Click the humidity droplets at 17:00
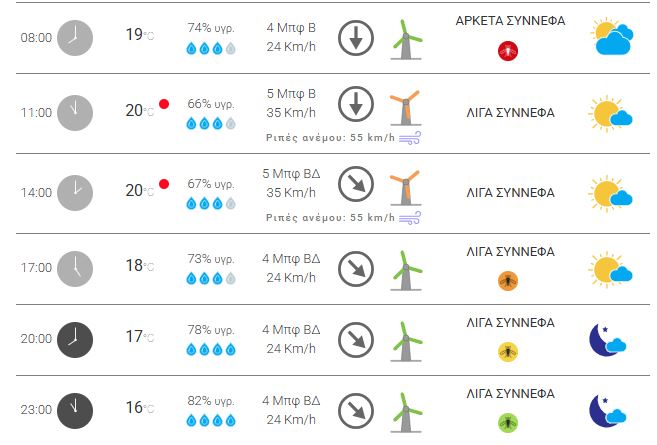This screenshot has width=657, height=445. coord(211,277)
